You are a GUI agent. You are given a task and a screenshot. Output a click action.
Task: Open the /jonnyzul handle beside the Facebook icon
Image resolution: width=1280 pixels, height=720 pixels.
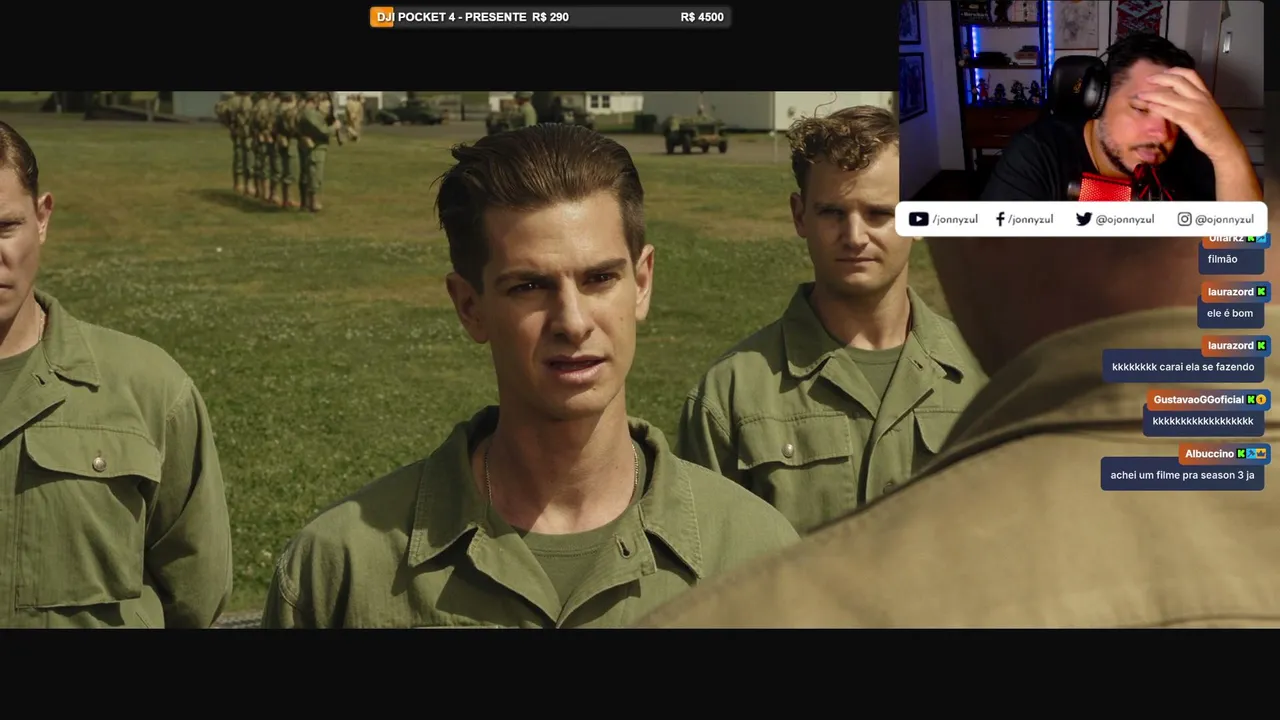tap(1030, 219)
